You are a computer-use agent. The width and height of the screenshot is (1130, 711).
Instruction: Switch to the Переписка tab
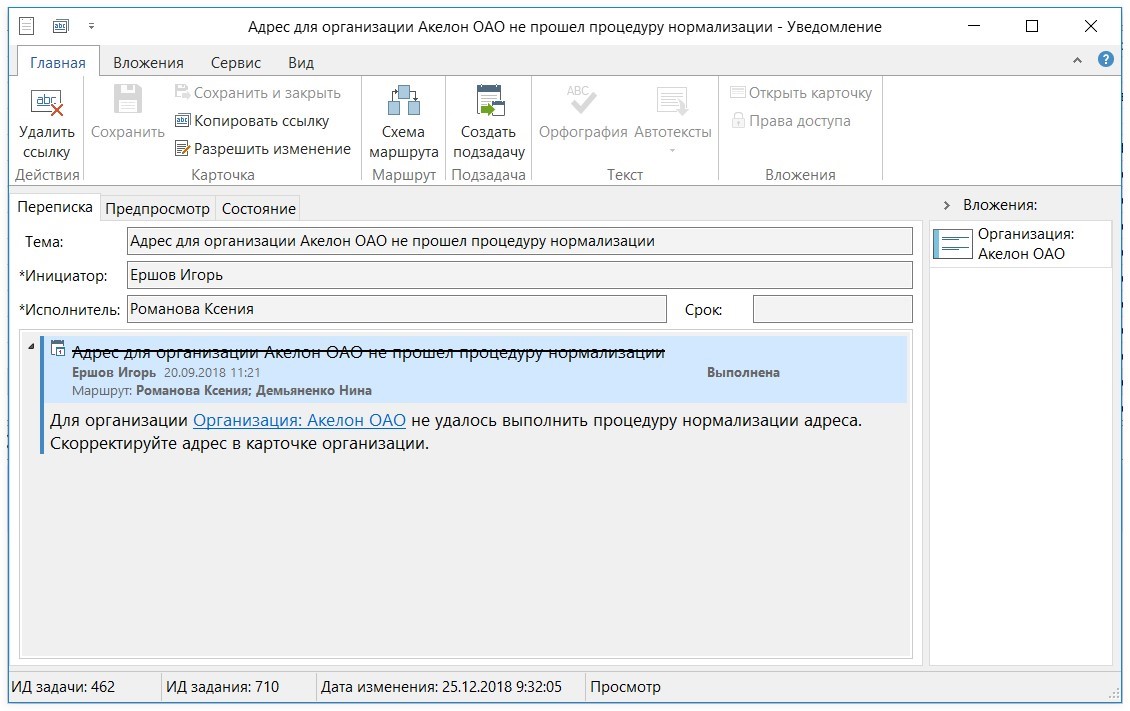[x=55, y=207]
